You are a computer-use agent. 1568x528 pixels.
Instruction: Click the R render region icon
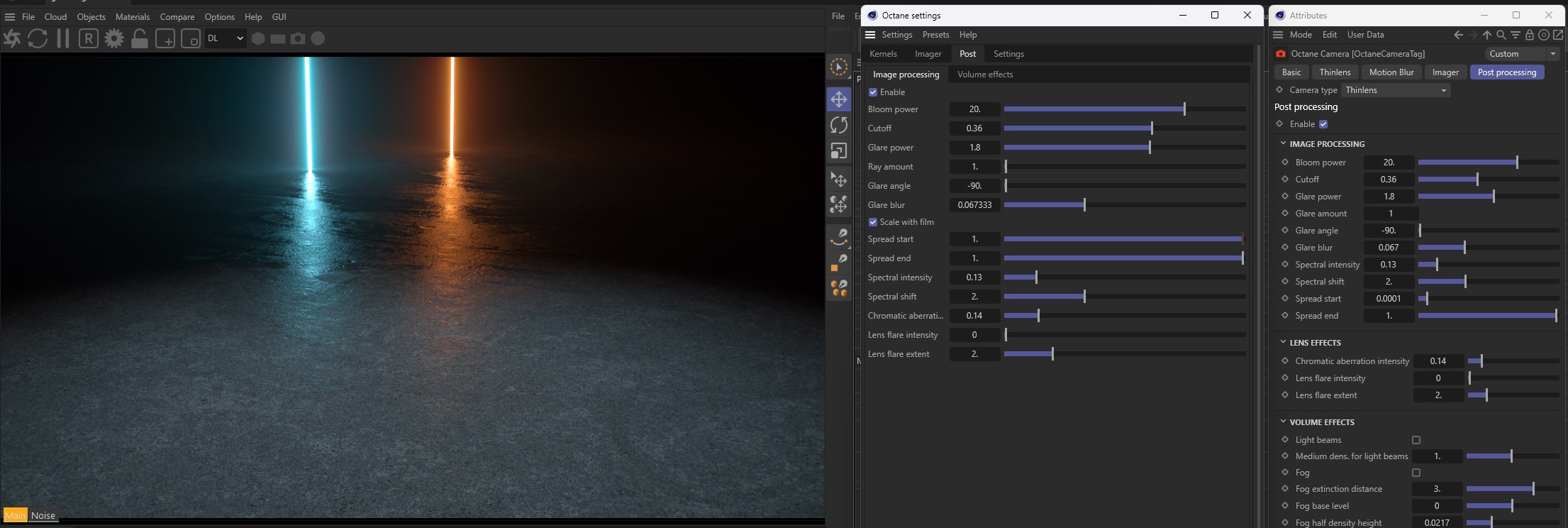coord(88,38)
